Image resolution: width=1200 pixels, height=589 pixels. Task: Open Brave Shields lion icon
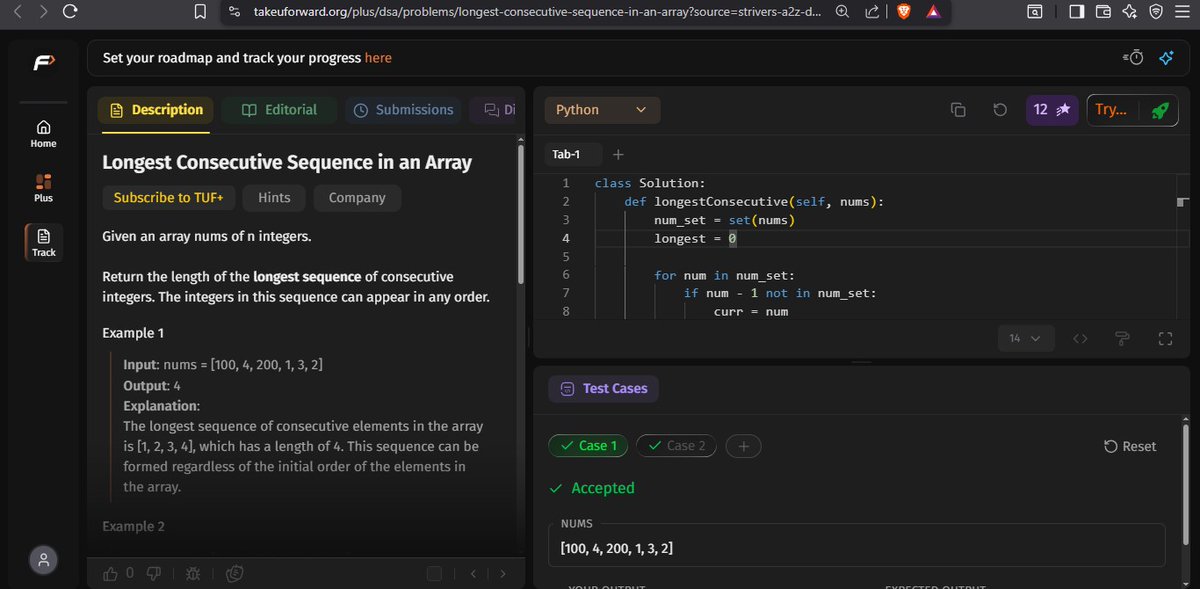click(x=903, y=12)
